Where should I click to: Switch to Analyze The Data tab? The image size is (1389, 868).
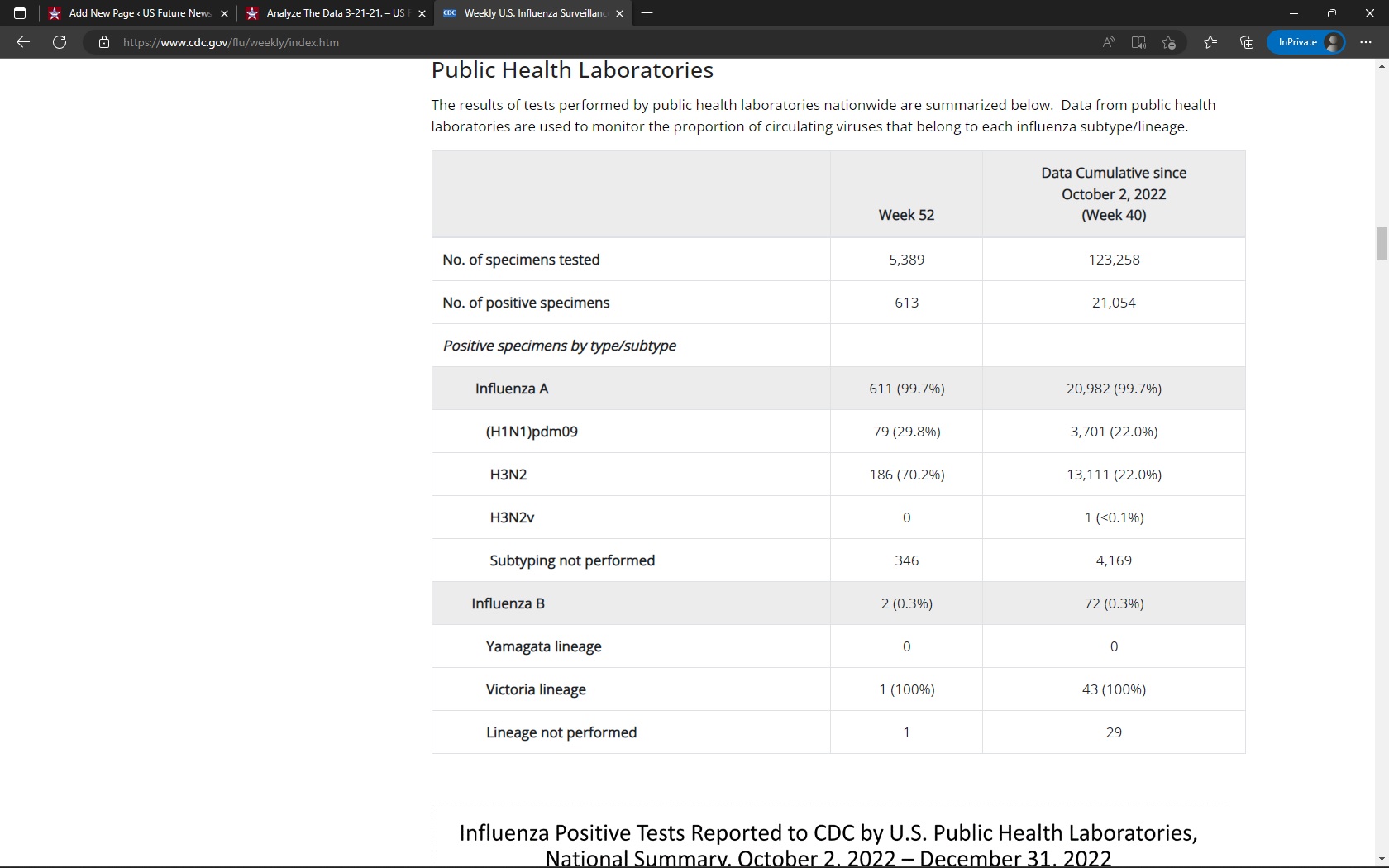pyautogui.click(x=331, y=13)
